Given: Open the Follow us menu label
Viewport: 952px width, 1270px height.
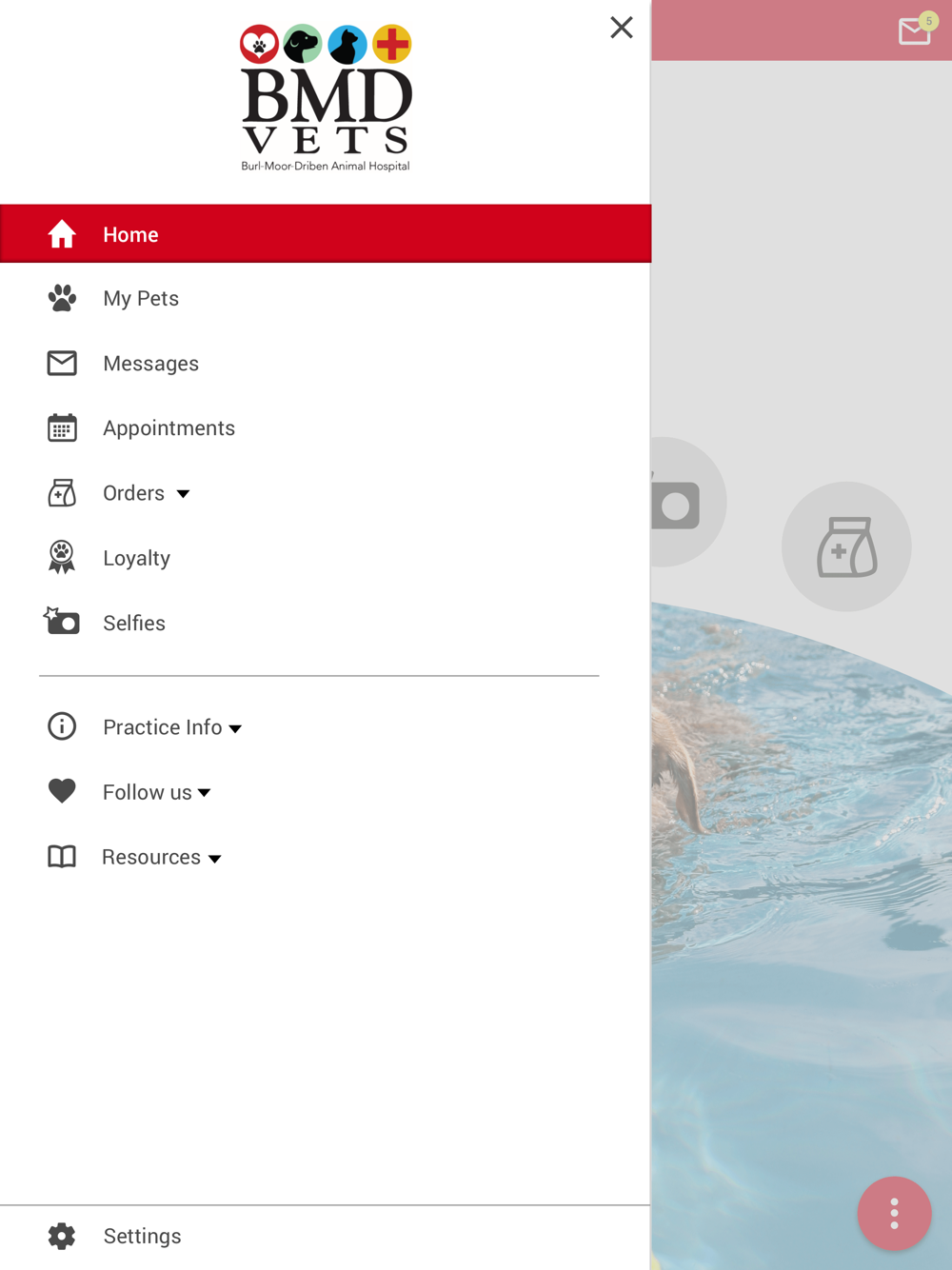Looking at the screenshot, I should pos(147,792).
